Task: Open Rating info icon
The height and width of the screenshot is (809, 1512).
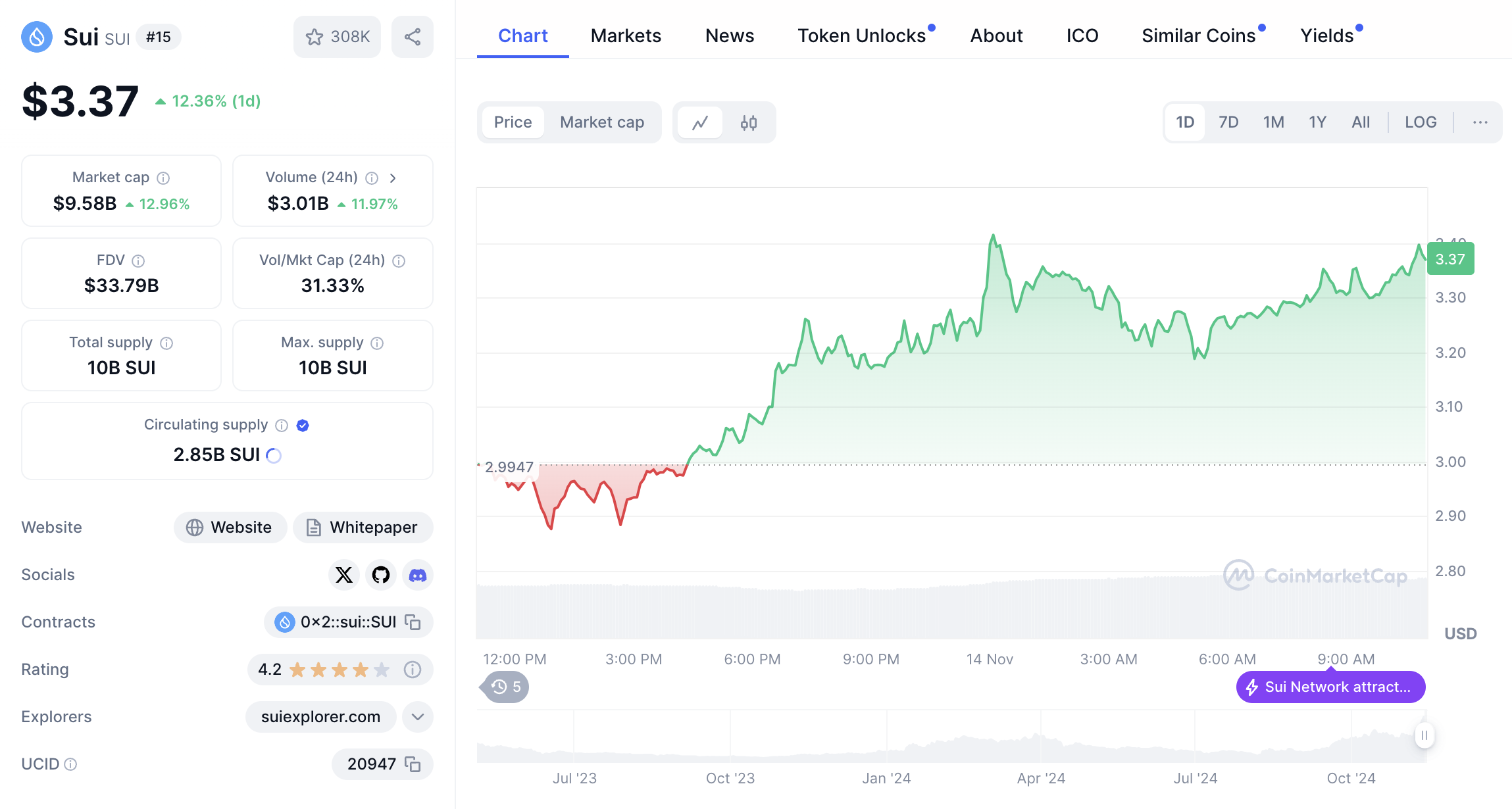Action: click(413, 670)
